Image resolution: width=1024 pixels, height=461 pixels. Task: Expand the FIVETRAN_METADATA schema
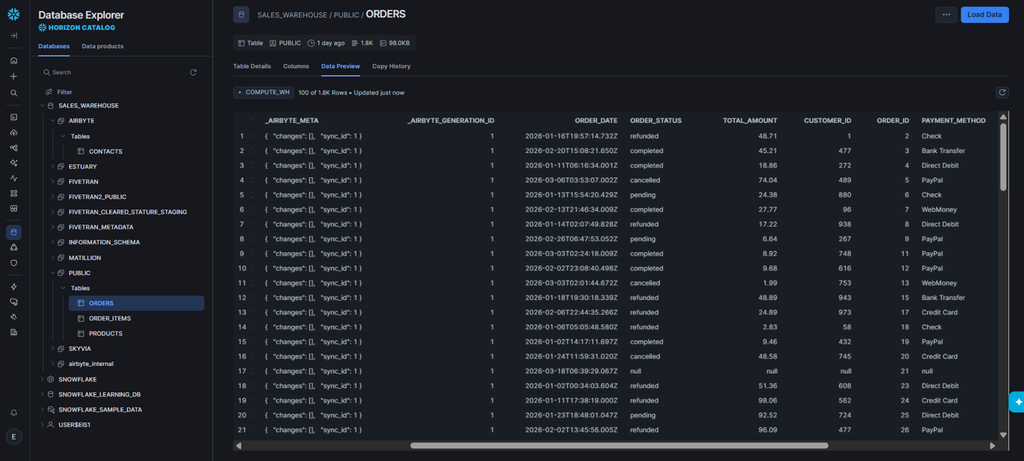point(53,227)
